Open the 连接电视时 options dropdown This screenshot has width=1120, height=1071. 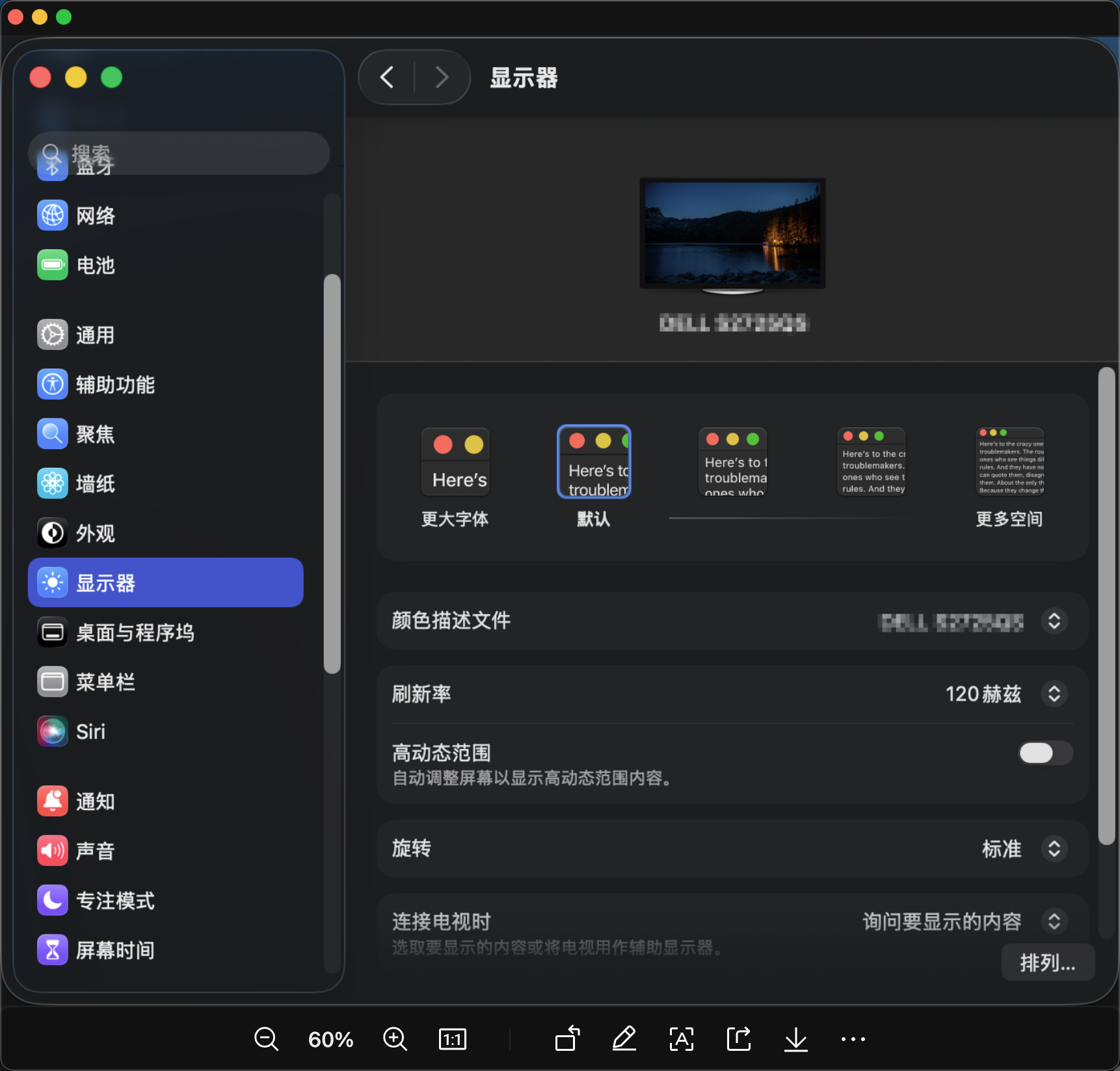(x=1054, y=921)
